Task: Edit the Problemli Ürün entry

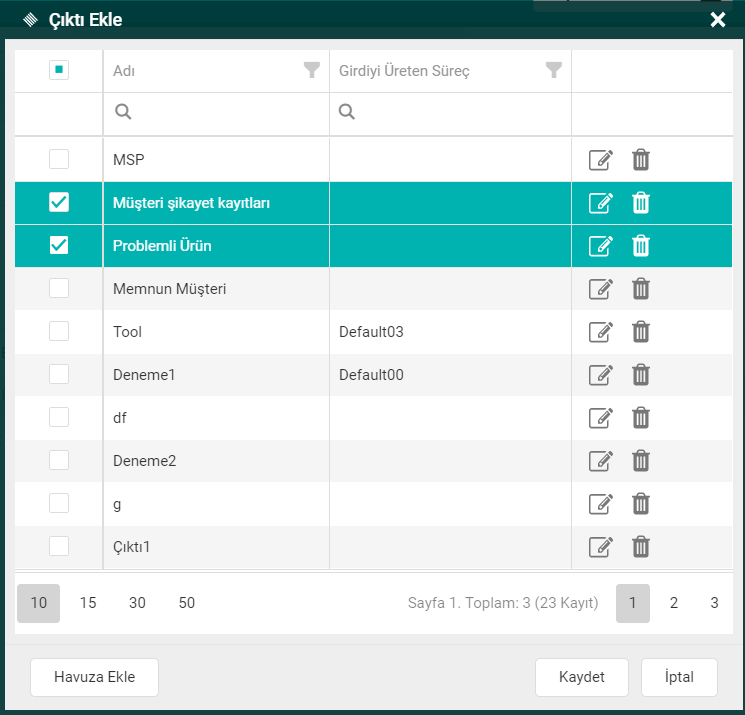Action: [x=600, y=246]
